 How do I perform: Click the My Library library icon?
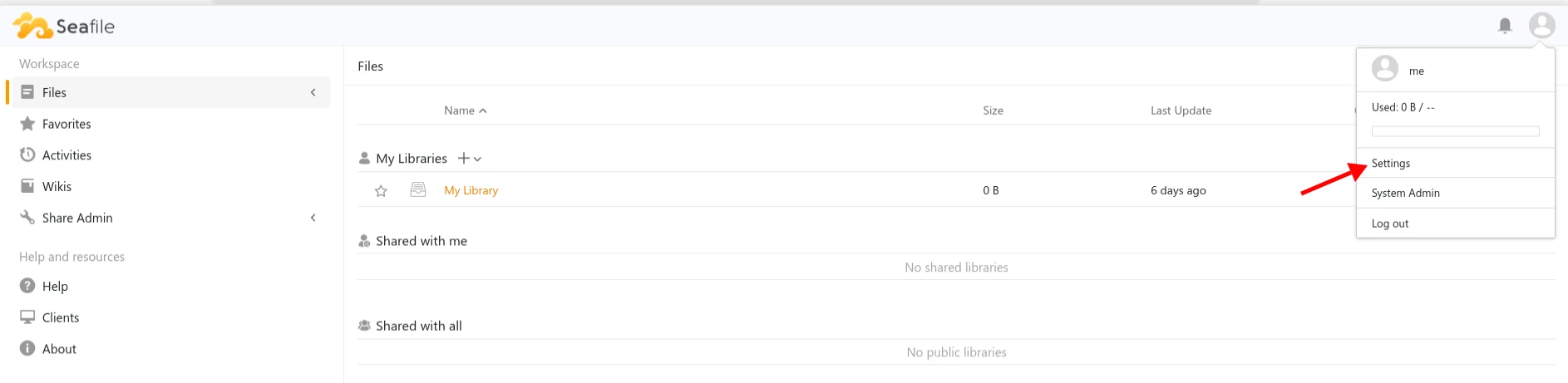(x=418, y=190)
